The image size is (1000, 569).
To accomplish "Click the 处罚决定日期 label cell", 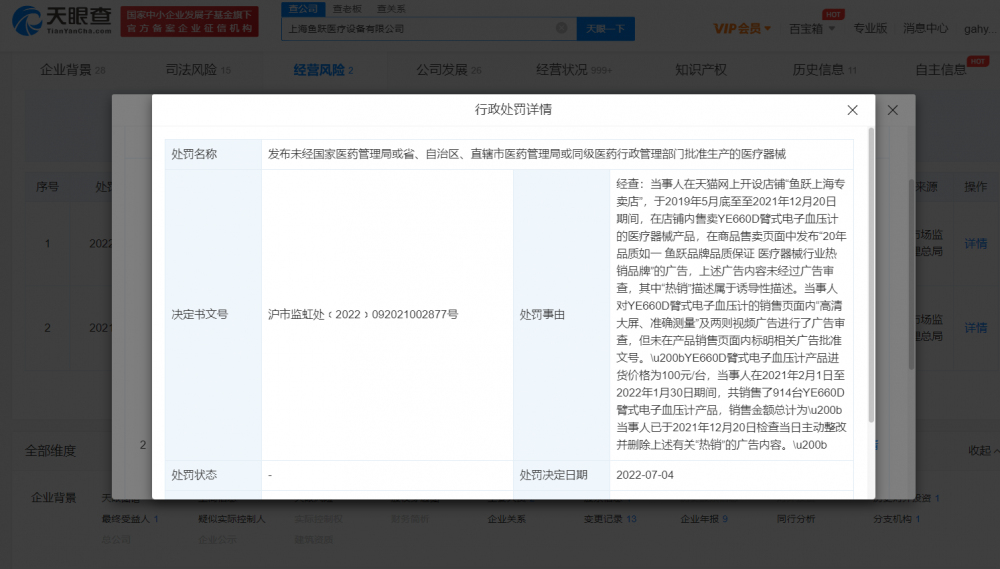I will 561,475.
